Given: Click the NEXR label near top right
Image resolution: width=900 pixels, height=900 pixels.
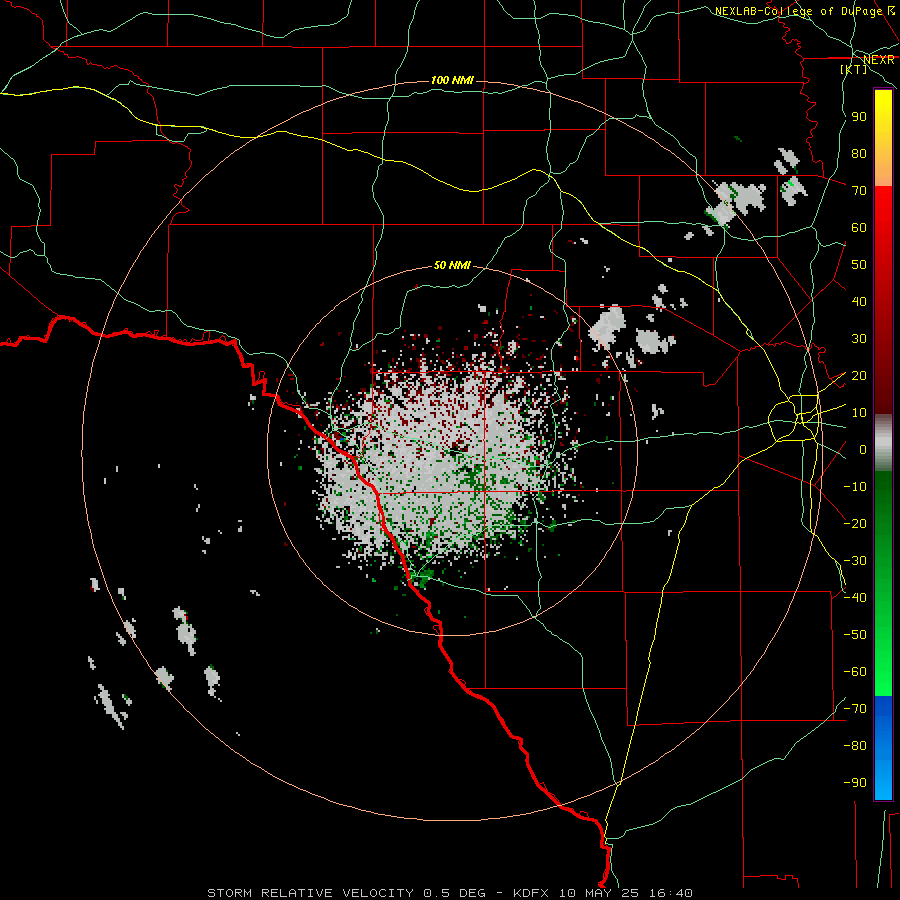Looking at the screenshot, I should [878, 59].
